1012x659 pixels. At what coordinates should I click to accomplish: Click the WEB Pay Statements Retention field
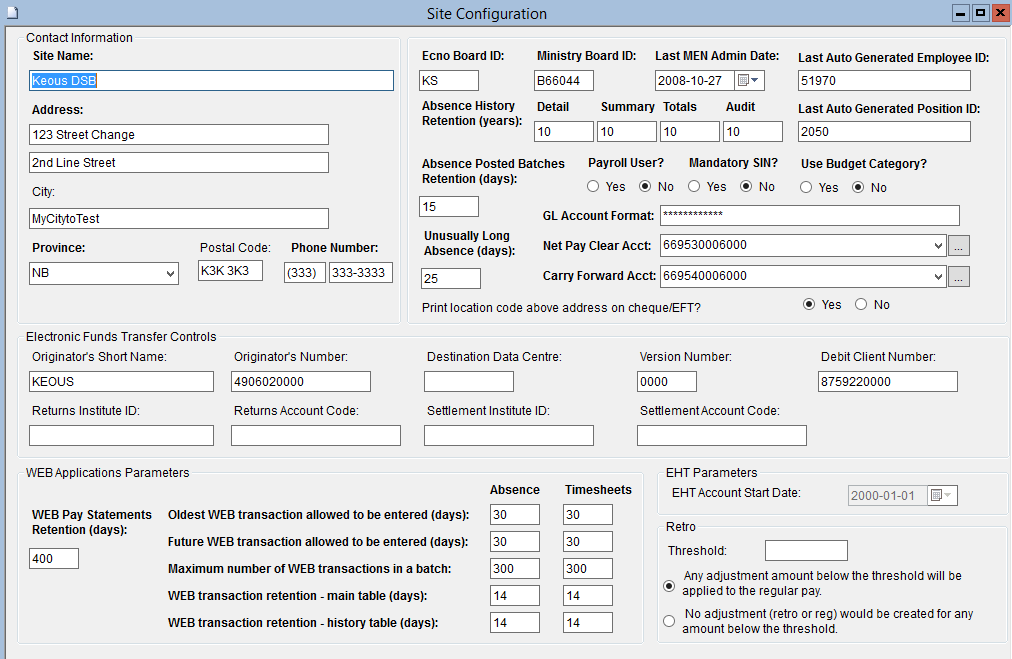(54, 559)
